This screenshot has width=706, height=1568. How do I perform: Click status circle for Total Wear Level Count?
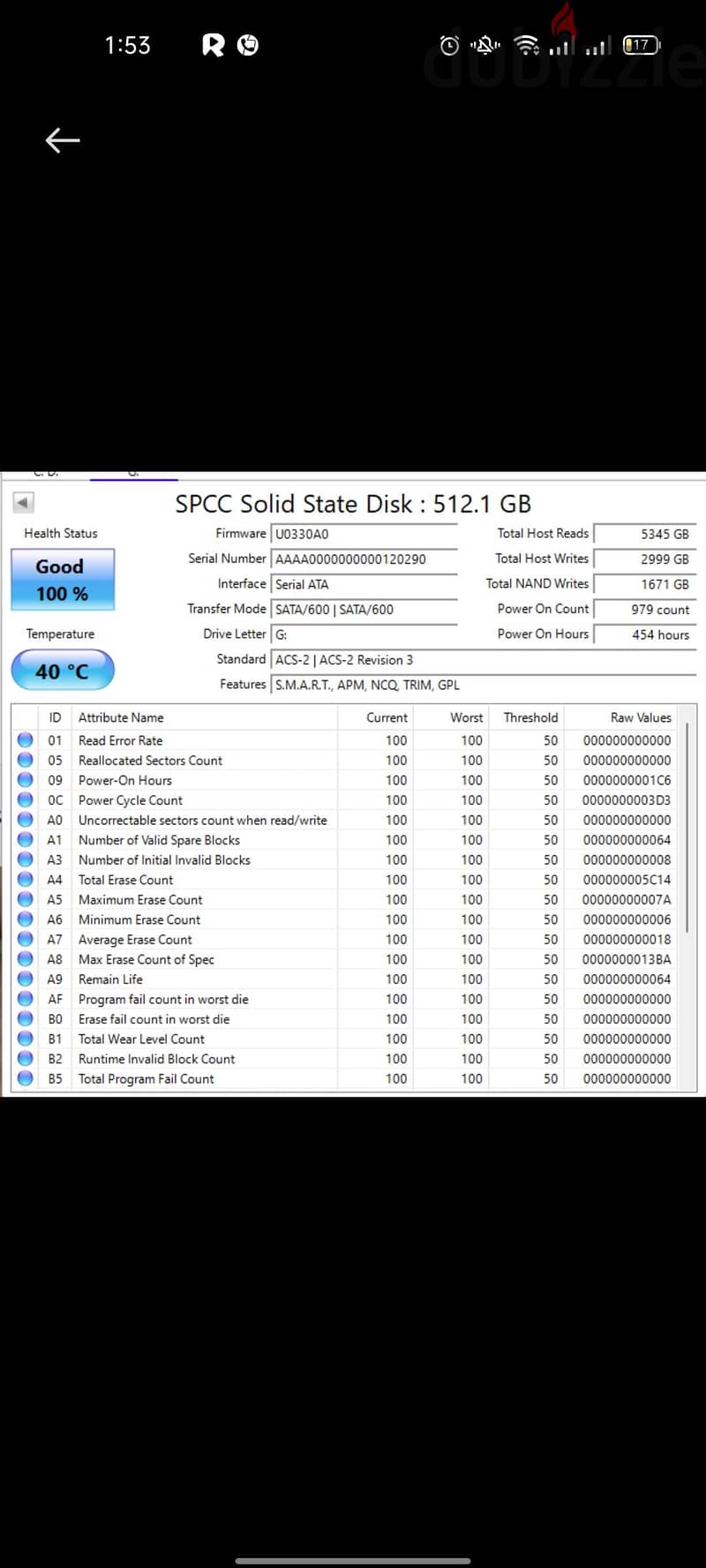[26, 1039]
